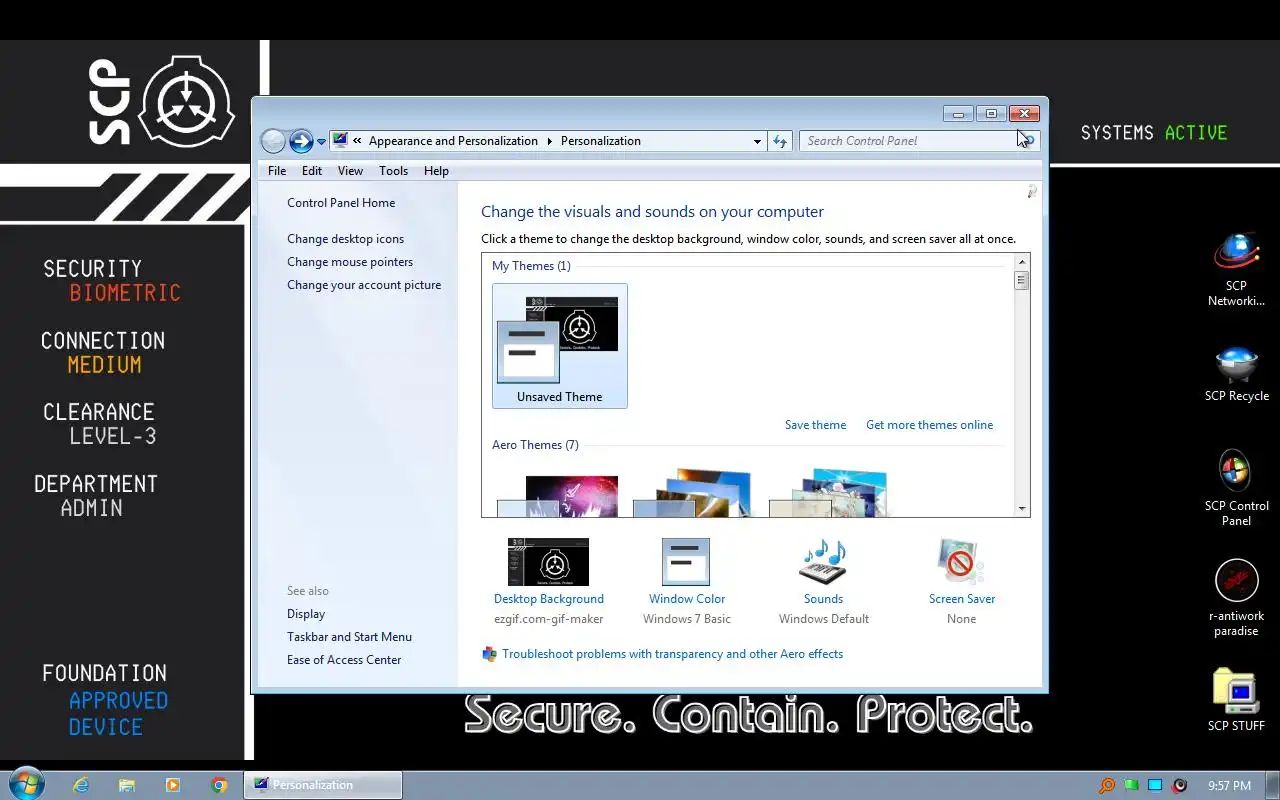This screenshot has height=800, width=1280.
Task: Launch Windows Media Player from taskbar
Action: (x=173, y=785)
